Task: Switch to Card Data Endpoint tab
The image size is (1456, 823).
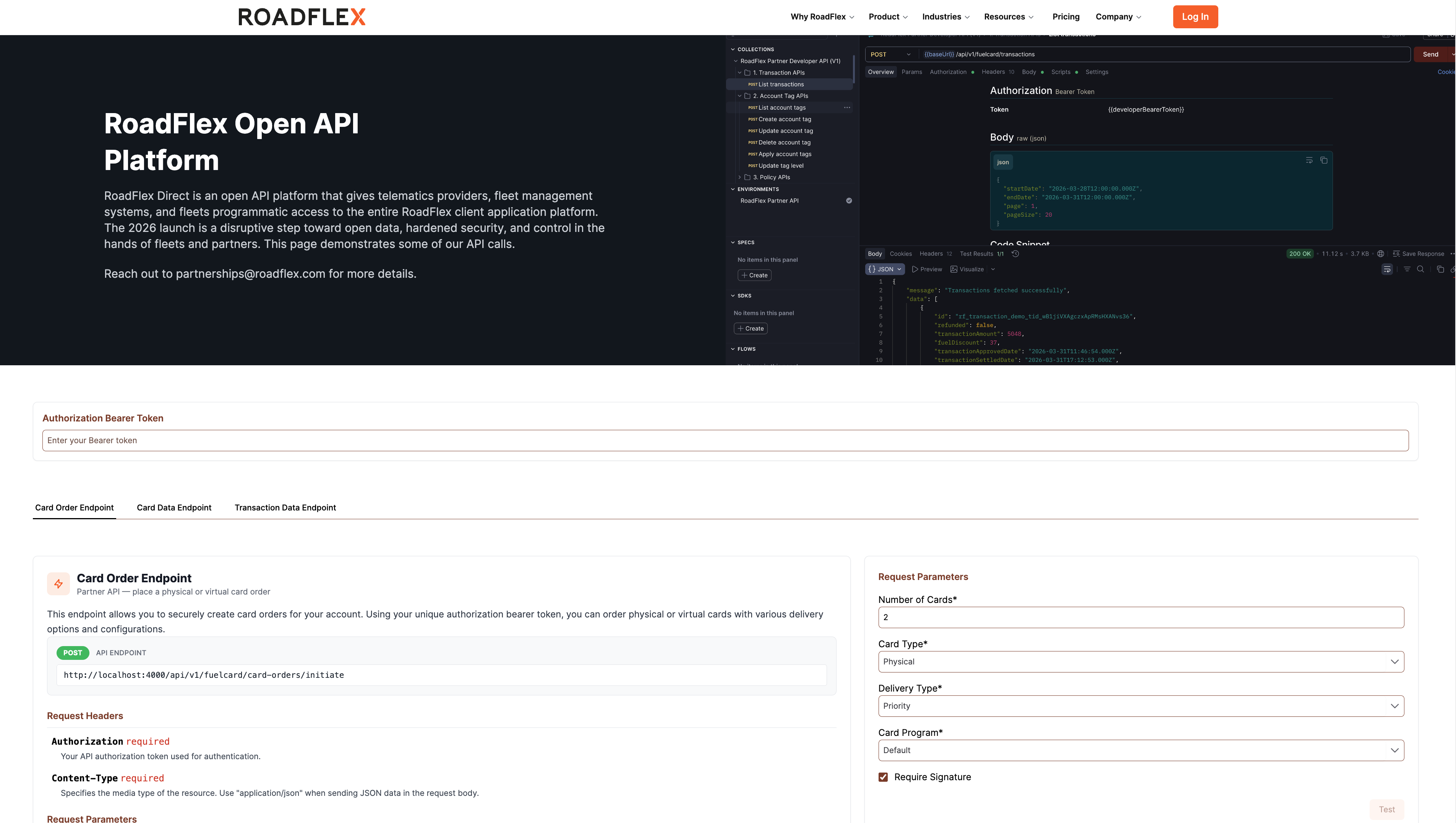Action: click(x=174, y=507)
